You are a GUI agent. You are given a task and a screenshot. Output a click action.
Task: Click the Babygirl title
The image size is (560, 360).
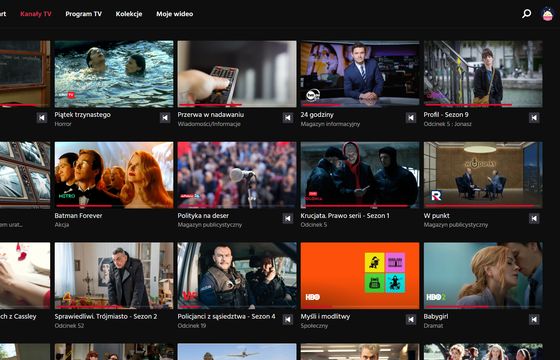point(436,316)
